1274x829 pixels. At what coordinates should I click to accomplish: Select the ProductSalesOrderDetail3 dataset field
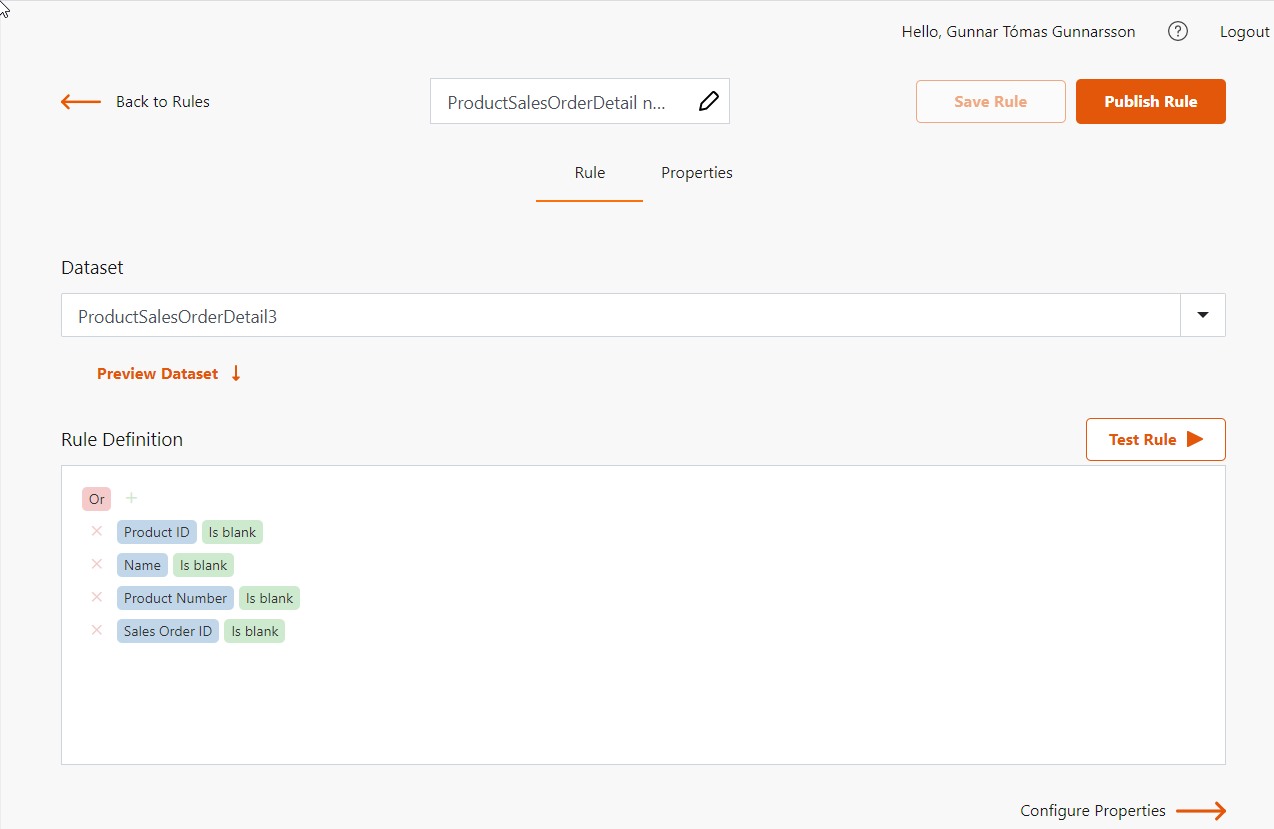pos(621,315)
